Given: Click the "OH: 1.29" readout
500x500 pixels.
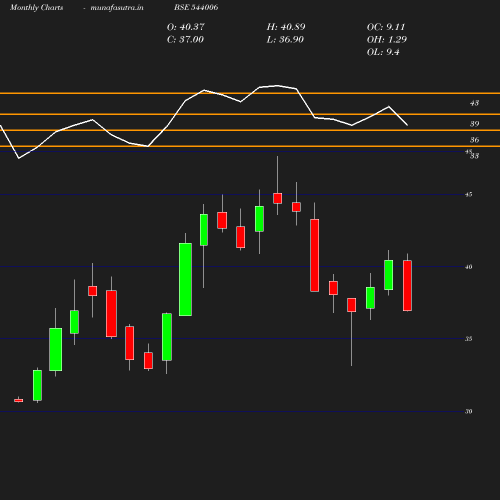Looking at the screenshot, I should coord(387,40).
